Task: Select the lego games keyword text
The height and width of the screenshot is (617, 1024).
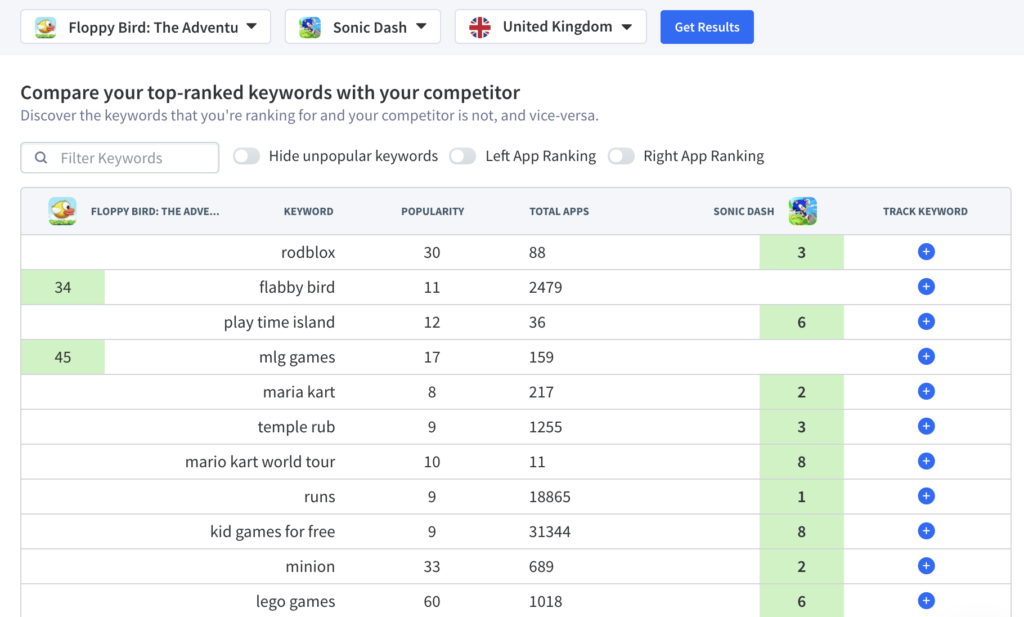Action: point(295,602)
